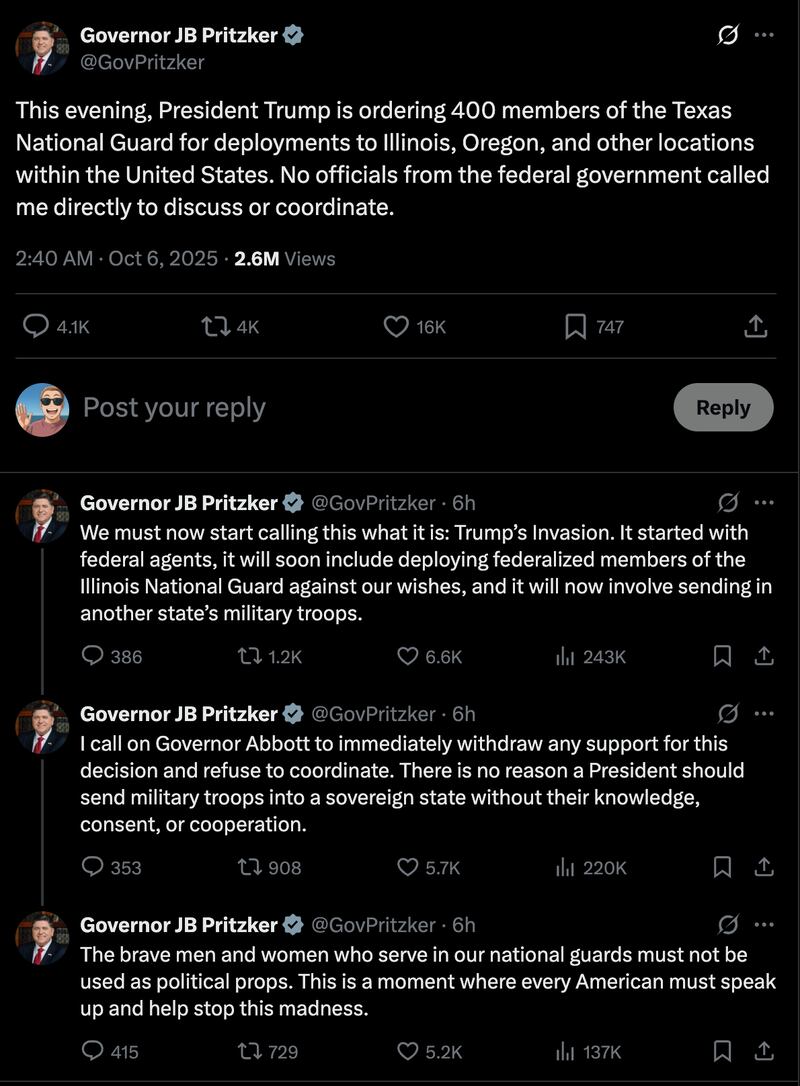Share the 'political props' post
This screenshot has height=1086, width=800.
point(764,1051)
